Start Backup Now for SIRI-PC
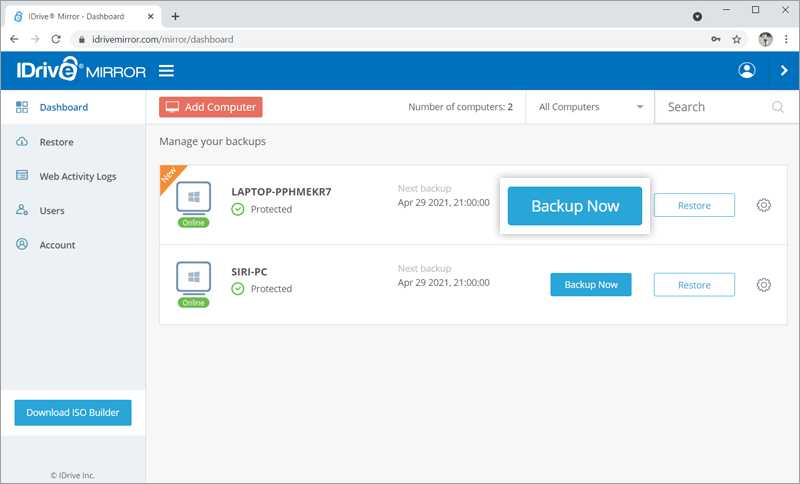This screenshot has width=800, height=484. (590, 285)
